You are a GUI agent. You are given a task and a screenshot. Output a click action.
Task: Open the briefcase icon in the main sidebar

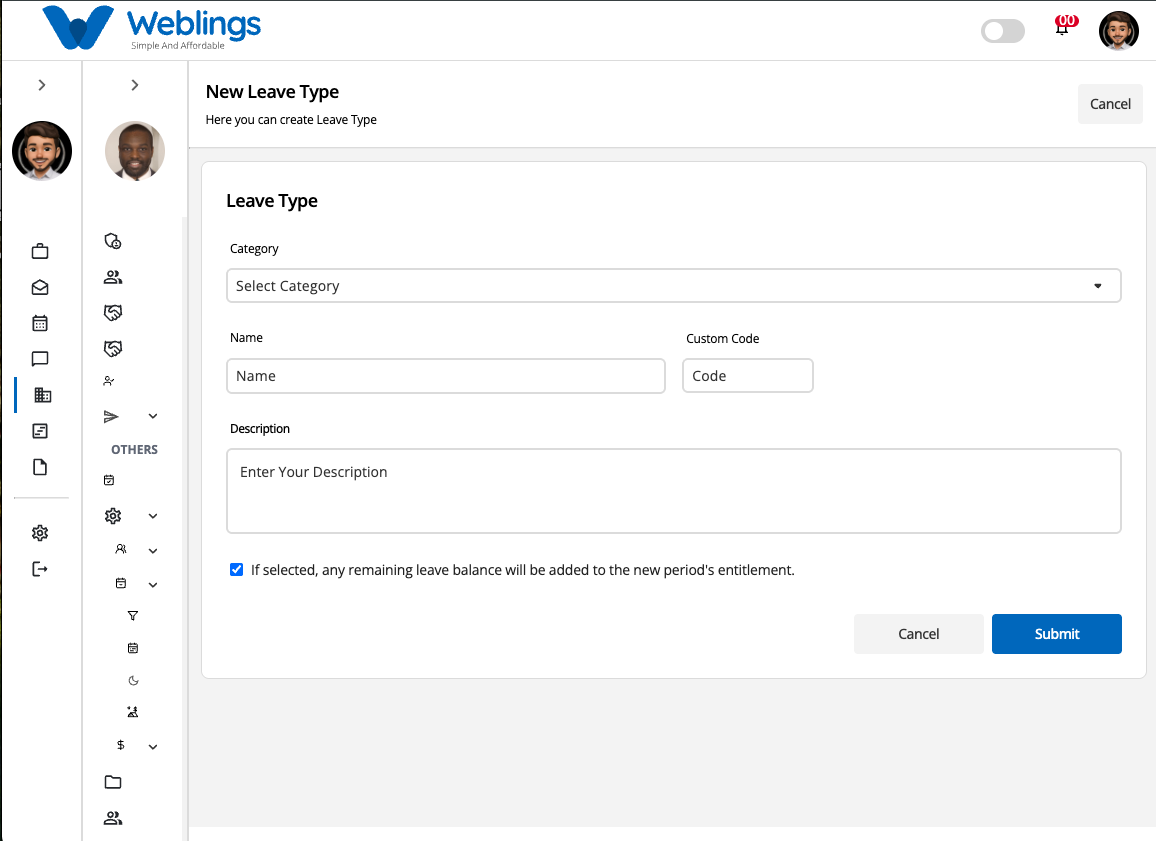coord(40,251)
